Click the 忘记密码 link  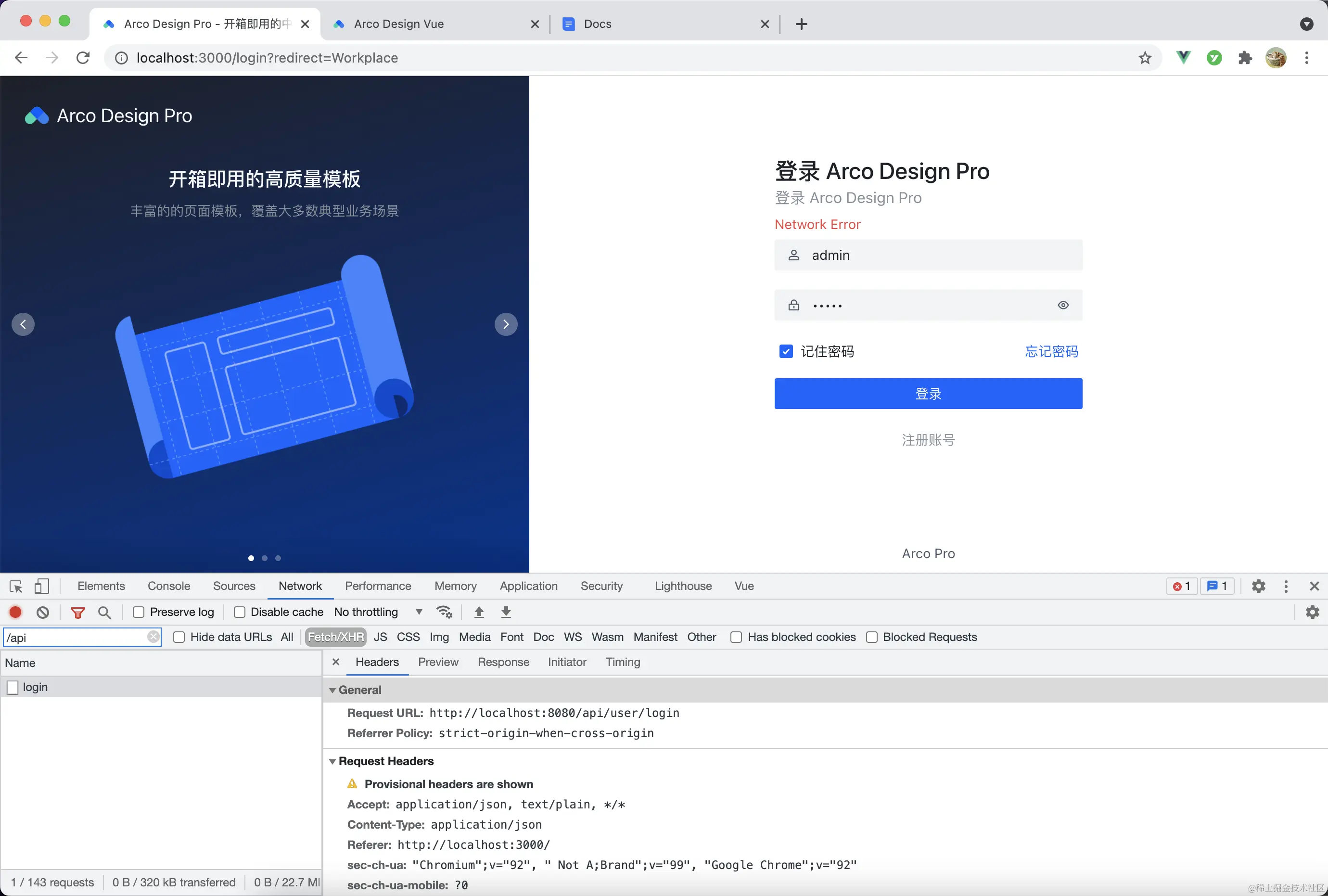click(1051, 351)
